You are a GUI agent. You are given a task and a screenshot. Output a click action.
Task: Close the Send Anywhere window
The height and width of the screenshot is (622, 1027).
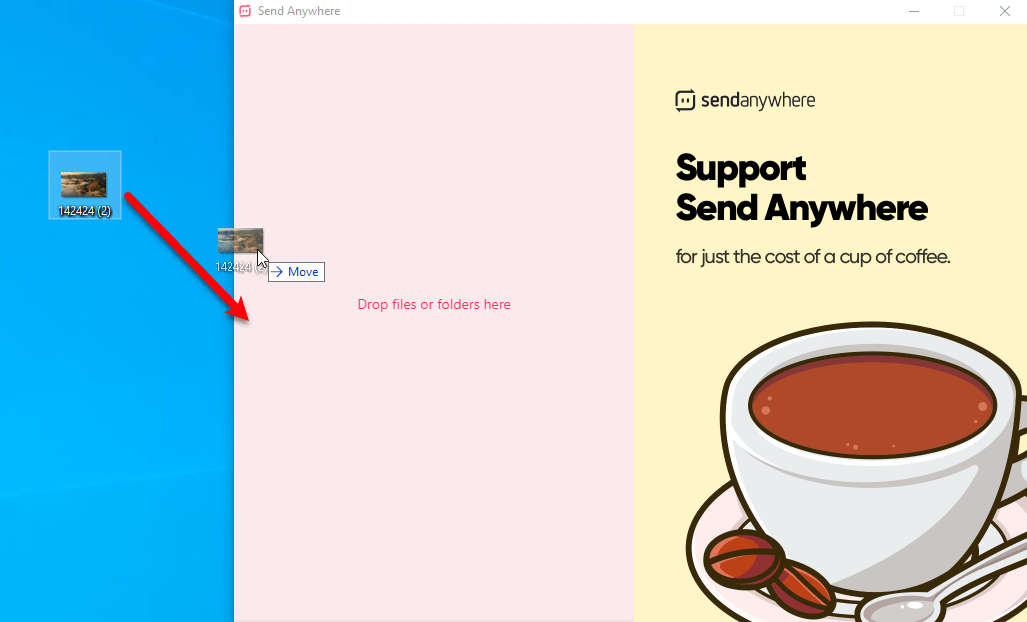[x=1005, y=11]
